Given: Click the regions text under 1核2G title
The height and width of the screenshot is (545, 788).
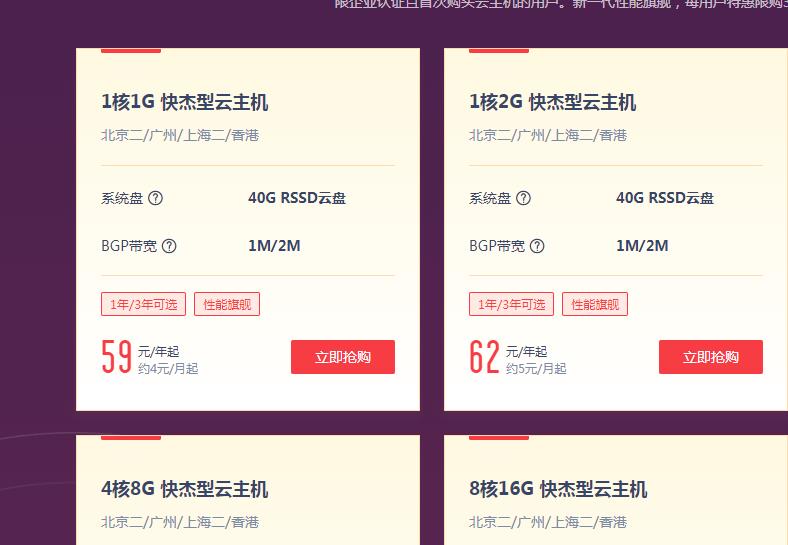Looking at the screenshot, I should [548, 135].
